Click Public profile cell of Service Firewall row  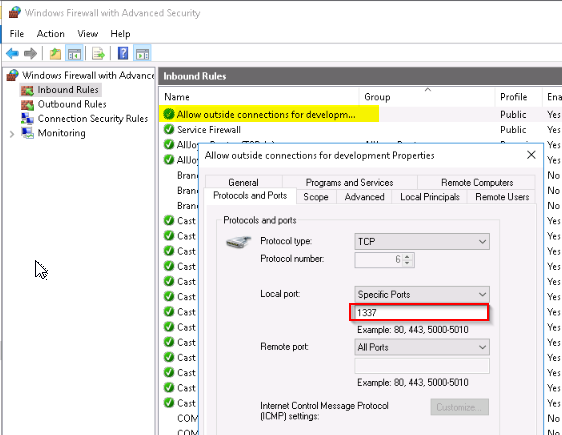(x=513, y=130)
